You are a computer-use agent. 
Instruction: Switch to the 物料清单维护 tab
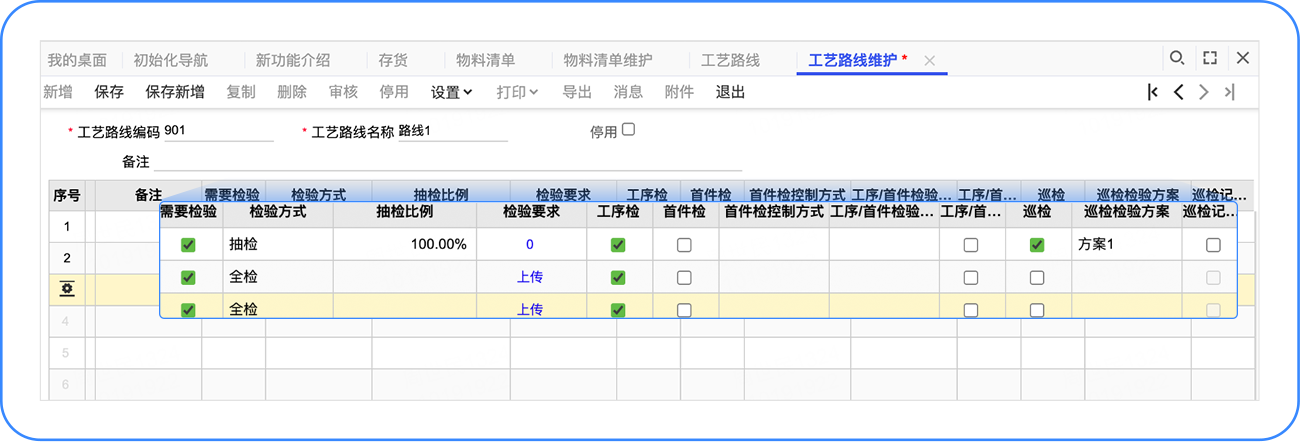(608, 60)
